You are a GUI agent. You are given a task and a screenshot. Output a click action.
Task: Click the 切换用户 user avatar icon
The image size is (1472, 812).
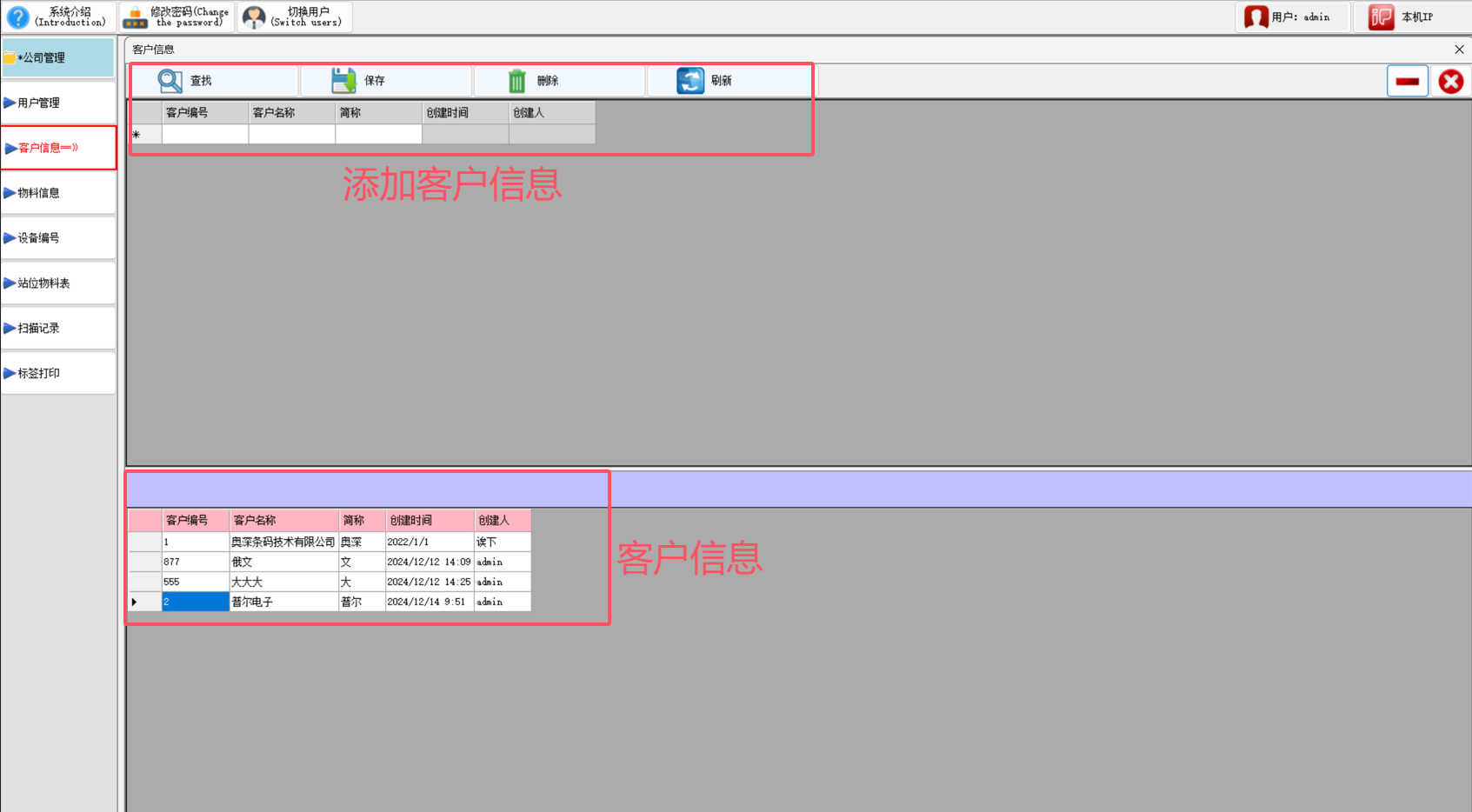tap(253, 17)
